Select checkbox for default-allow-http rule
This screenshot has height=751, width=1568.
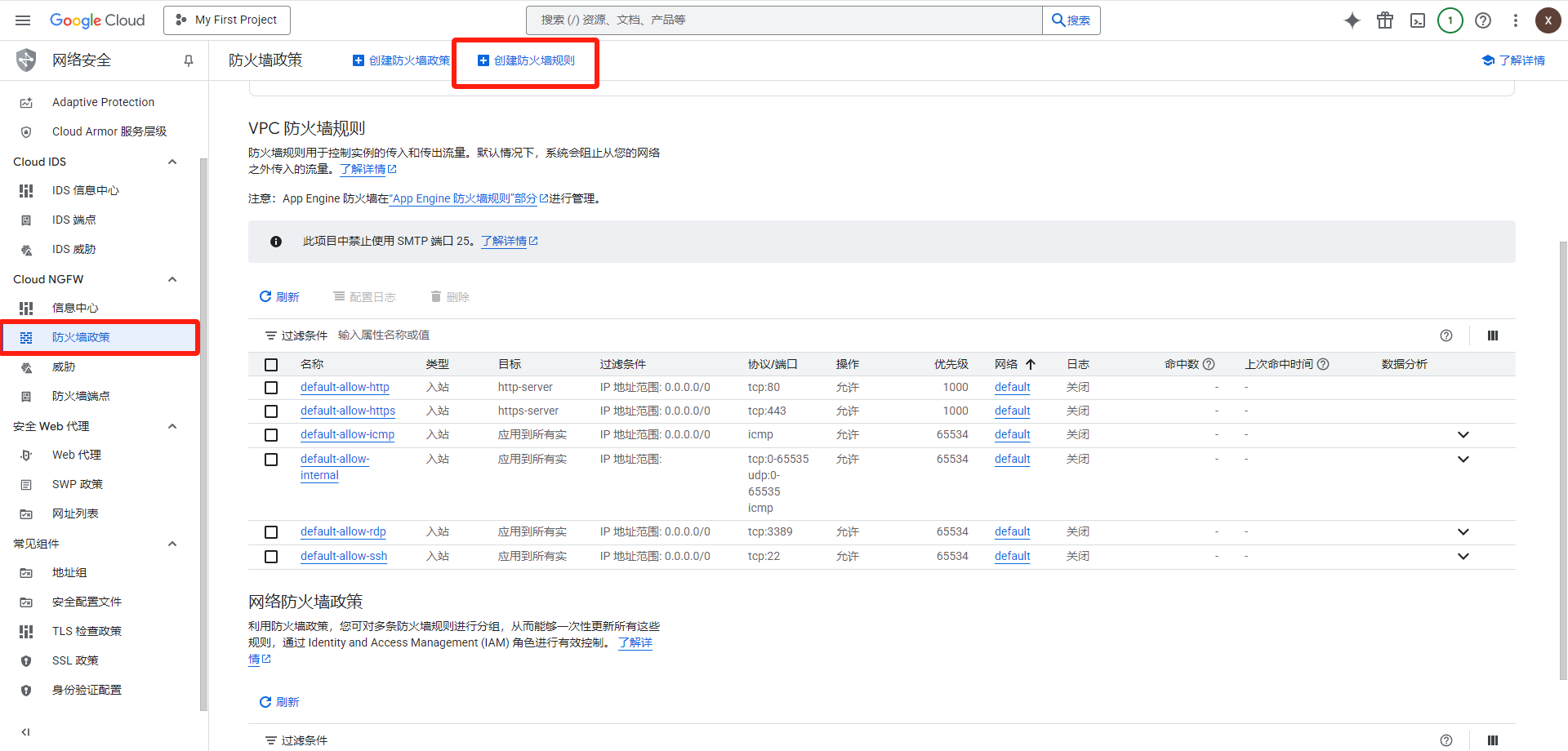pyautogui.click(x=271, y=388)
